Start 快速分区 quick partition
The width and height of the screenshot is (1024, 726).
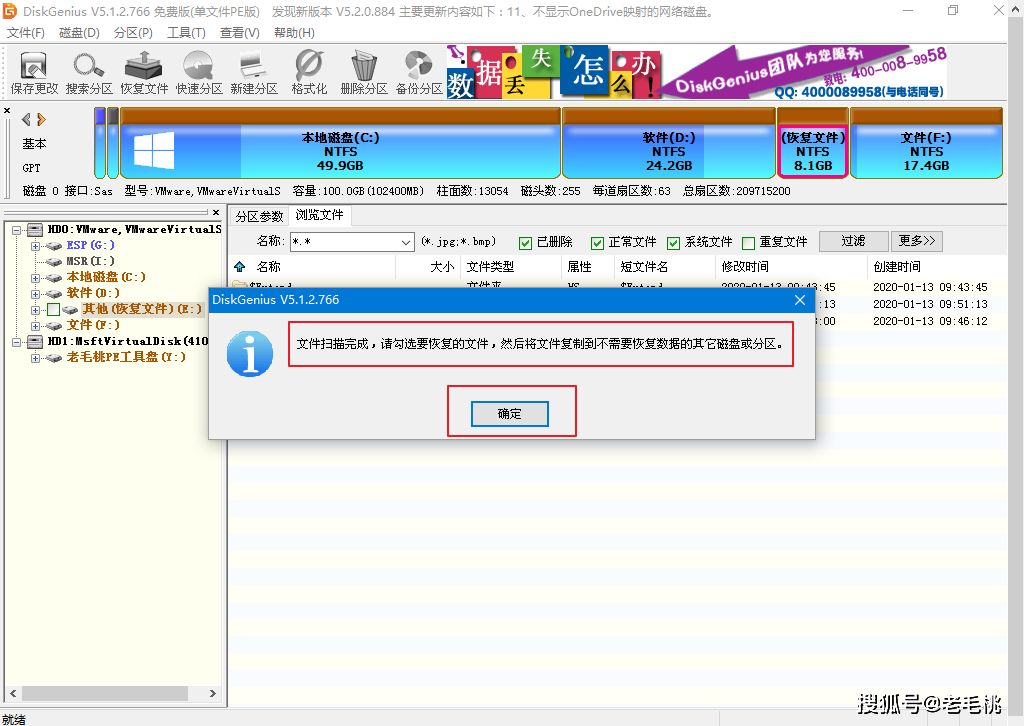[199, 73]
